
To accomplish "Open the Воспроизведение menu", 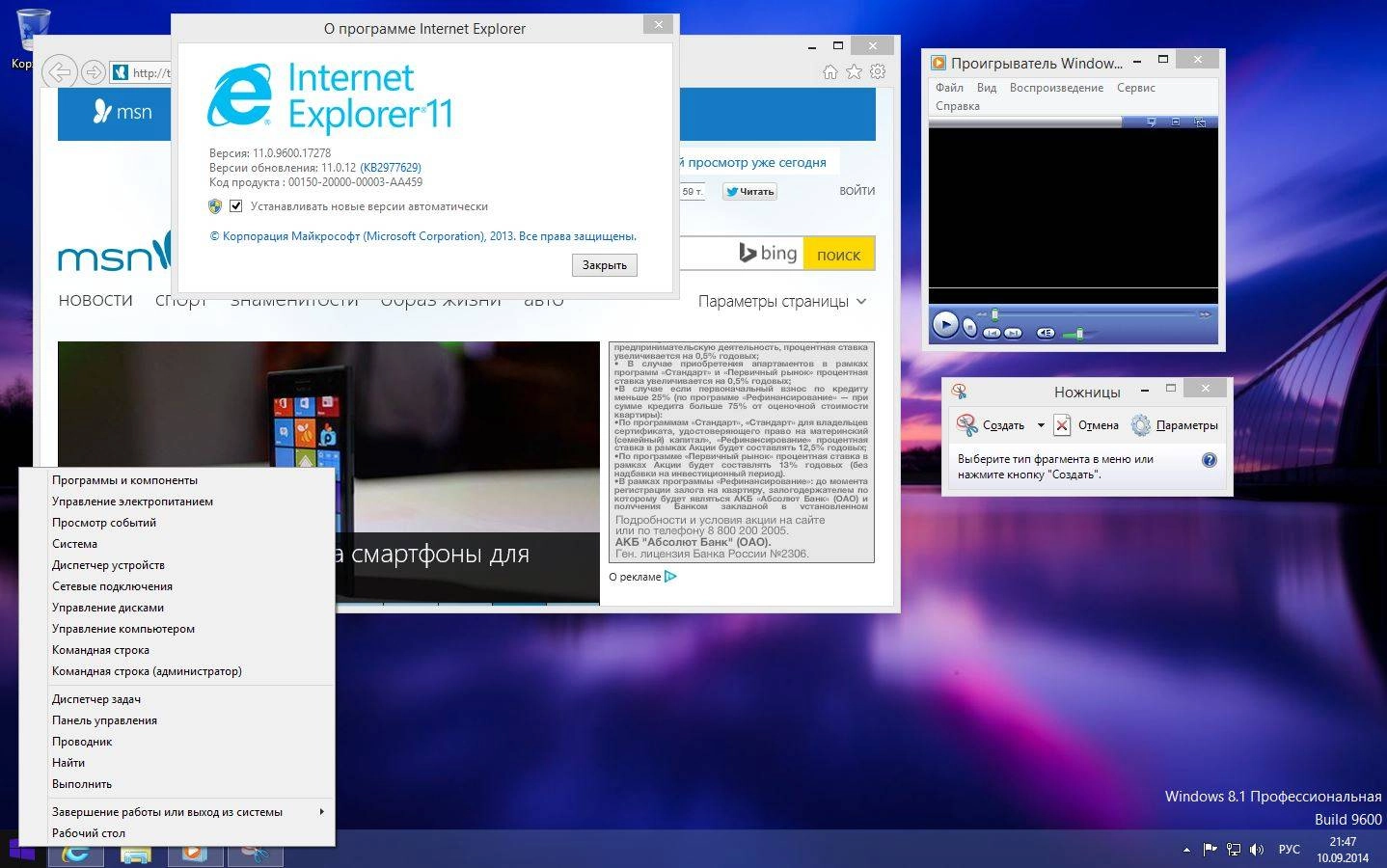I will (1056, 88).
